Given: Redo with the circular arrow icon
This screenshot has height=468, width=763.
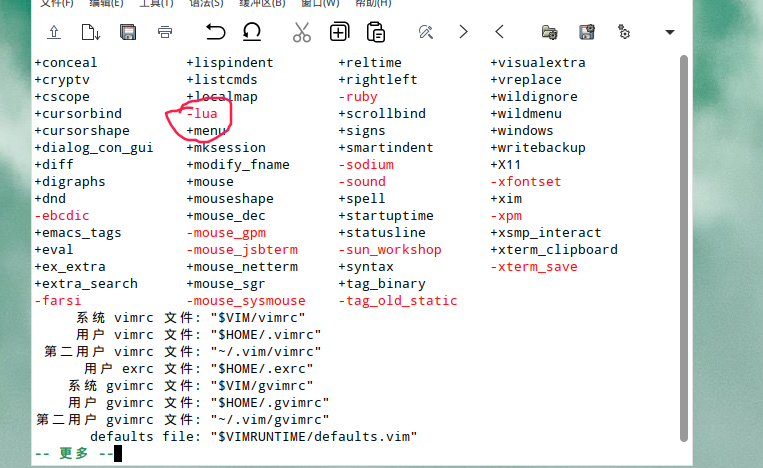Looking at the screenshot, I should click(252, 32).
